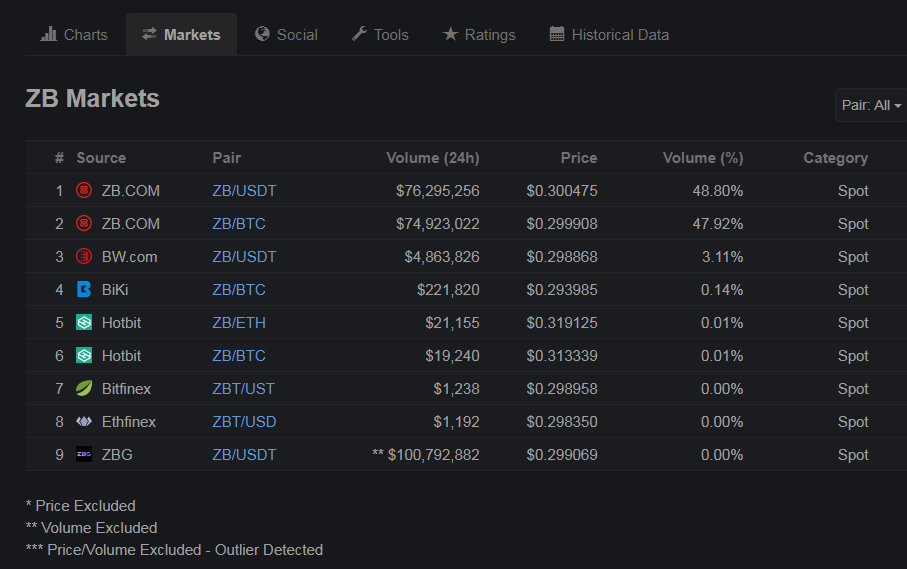This screenshot has width=907, height=569.
Task: Open ZB/BTC pair link in row 2
Action: point(239,224)
